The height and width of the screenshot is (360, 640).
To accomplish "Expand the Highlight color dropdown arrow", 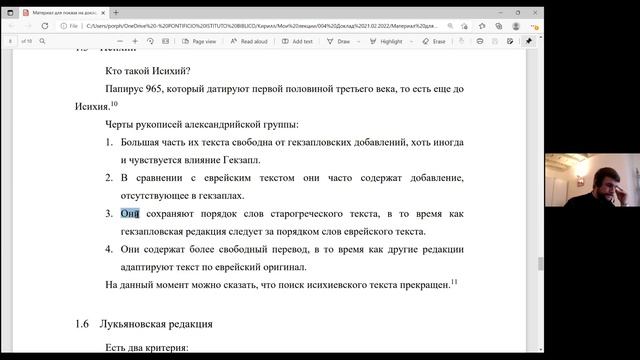I will [x=411, y=41].
